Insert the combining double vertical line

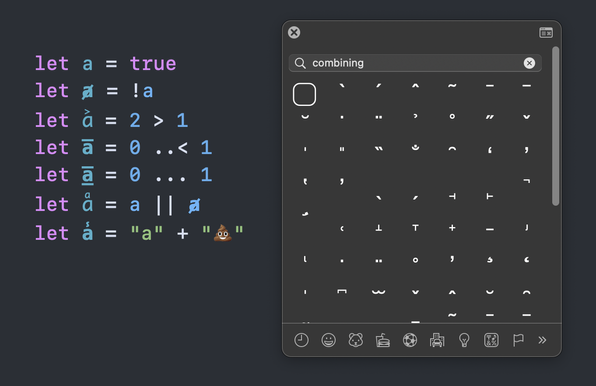342,149
